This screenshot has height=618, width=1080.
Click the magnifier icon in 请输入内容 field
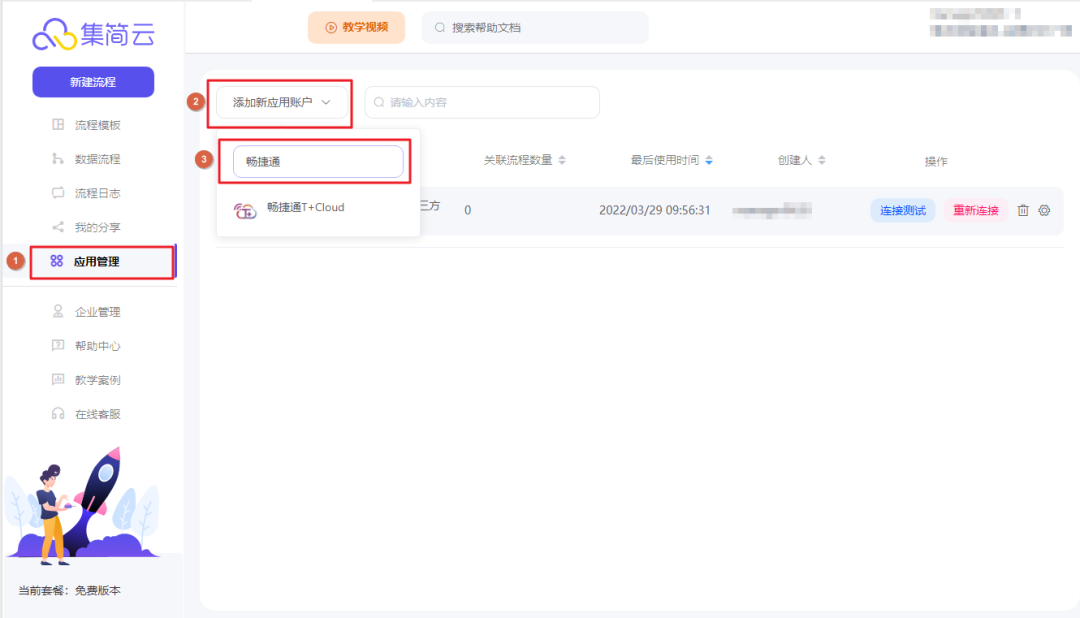379,102
